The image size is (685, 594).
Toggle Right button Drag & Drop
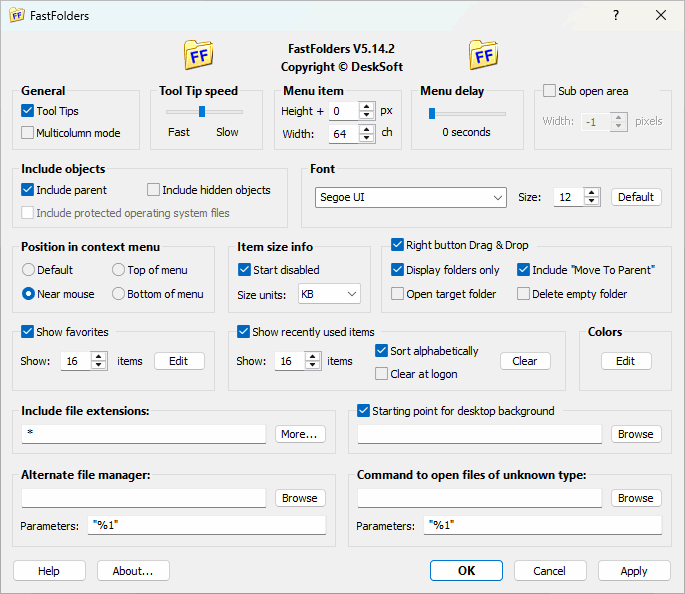398,245
